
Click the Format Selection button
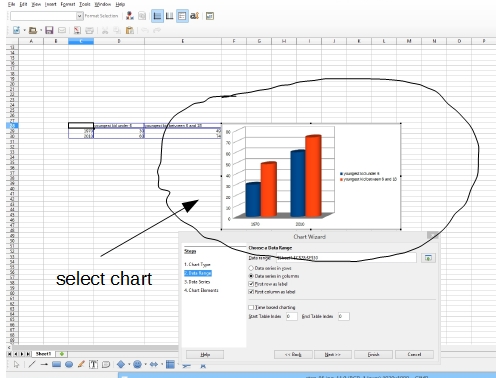(101, 16)
